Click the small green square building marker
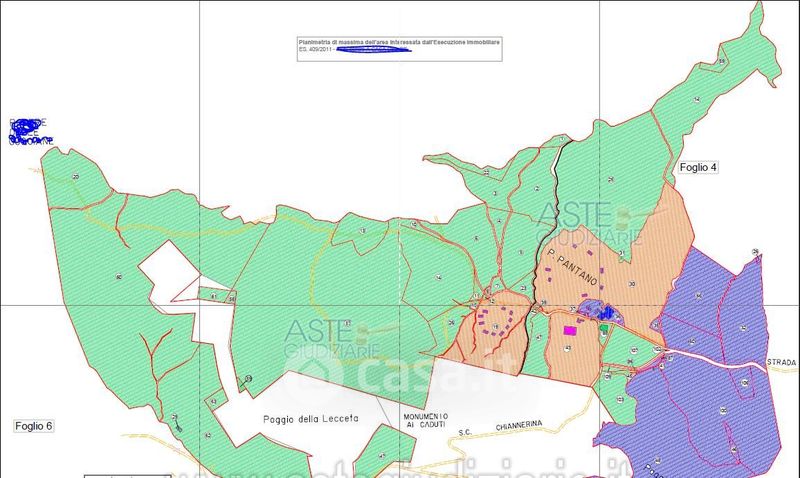This screenshot has height=478, width=800. pyautogui.click(x=603, y=327)
